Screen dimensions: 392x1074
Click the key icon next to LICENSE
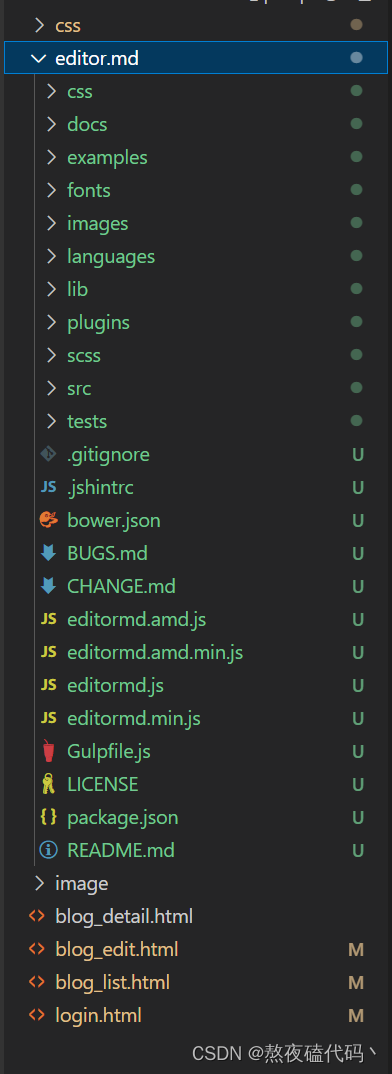[48, 784]
